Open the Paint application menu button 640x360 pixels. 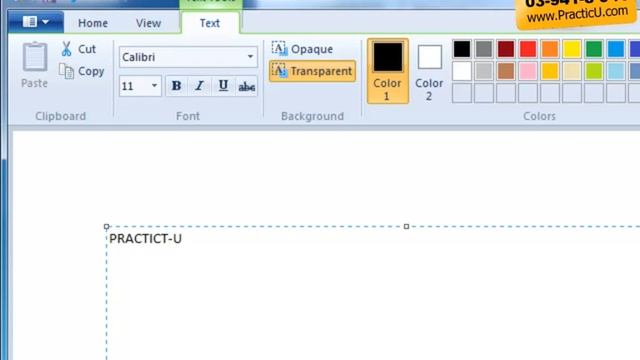point(36,22)
